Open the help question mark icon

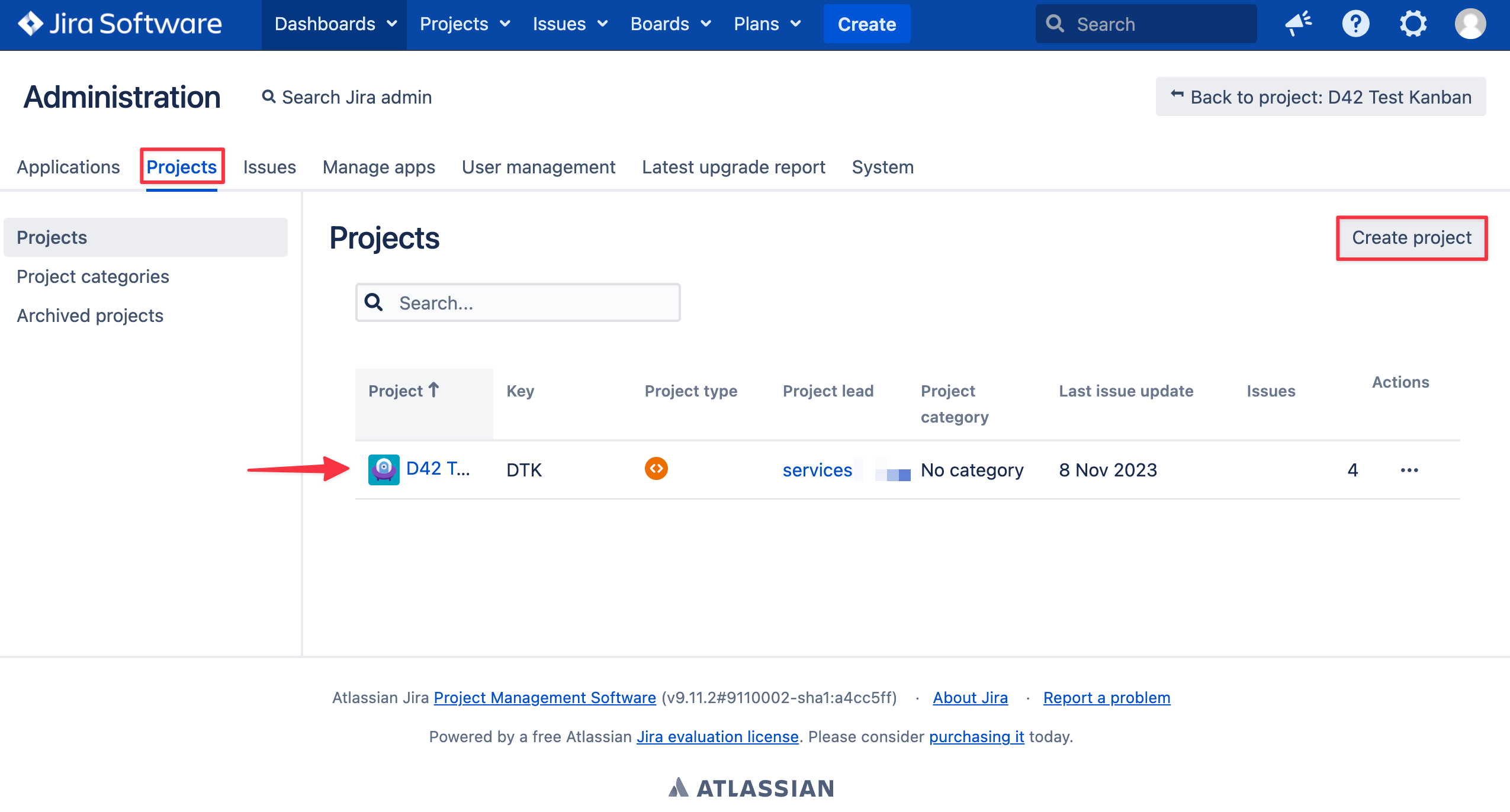[1355, 24]
